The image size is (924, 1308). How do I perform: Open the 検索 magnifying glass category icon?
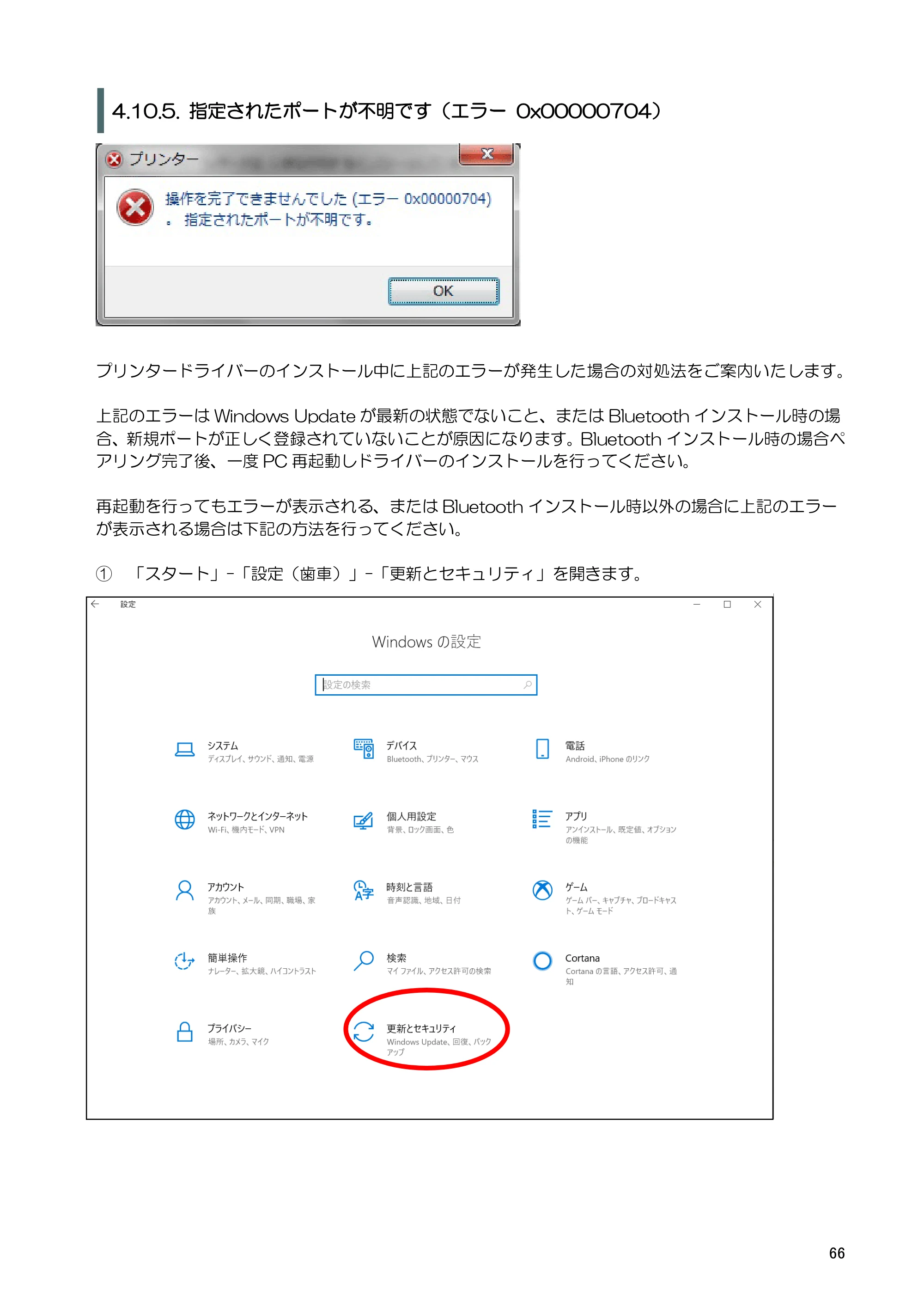[x=363, y=961]
